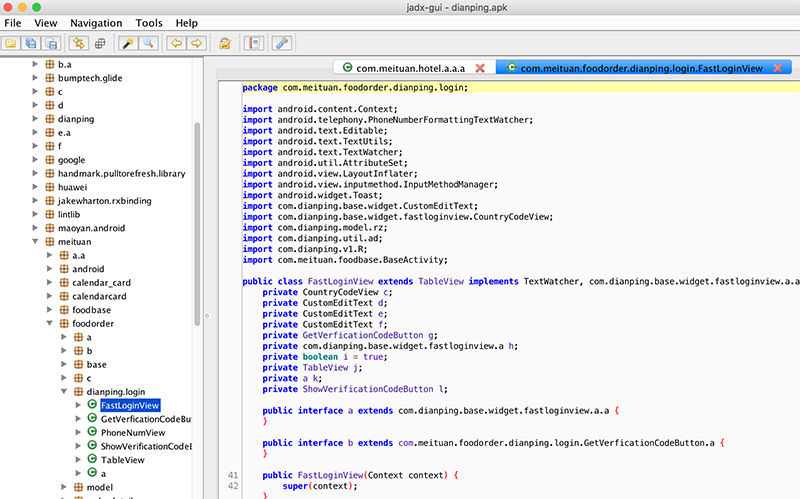800x499 pixels.
Task: Toggle Deobfuscation with the padlock icon
Action: coord(225,43)
